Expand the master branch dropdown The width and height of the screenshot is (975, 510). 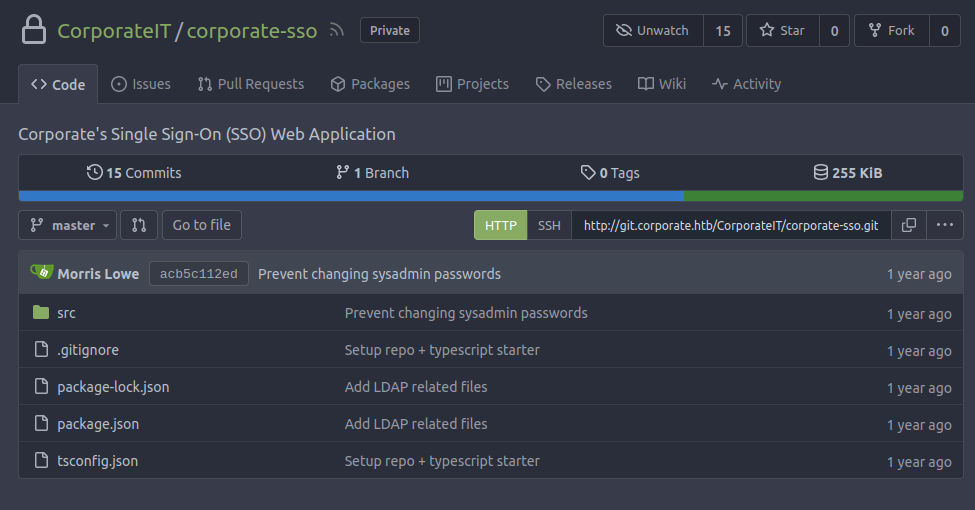(x=68, y=225)
